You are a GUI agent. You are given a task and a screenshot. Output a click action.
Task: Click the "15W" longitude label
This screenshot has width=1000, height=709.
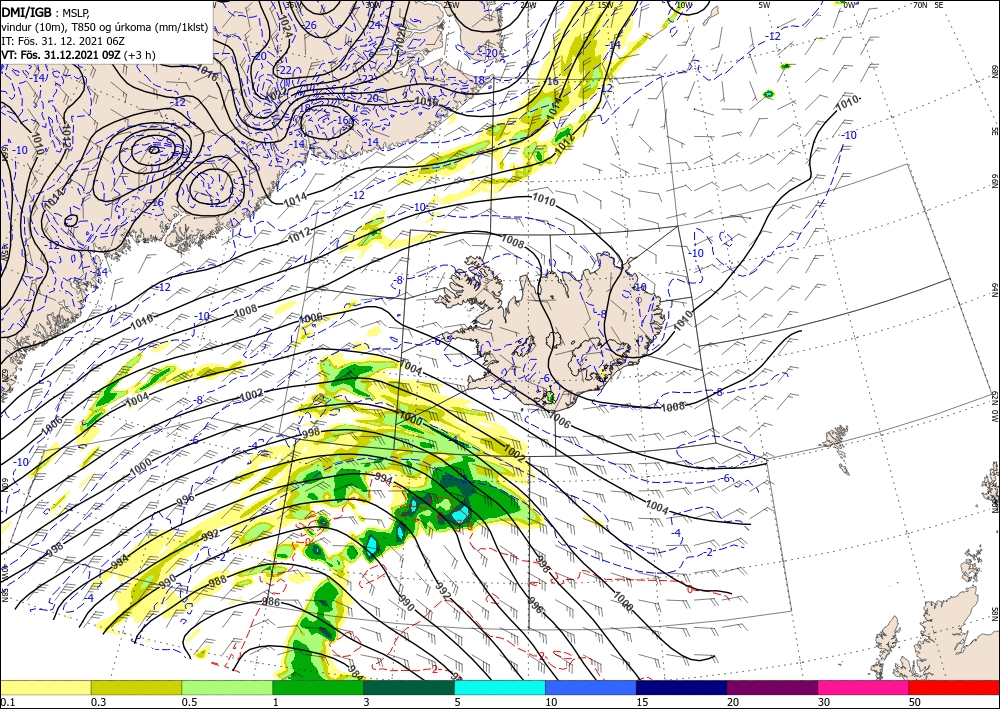606,4
